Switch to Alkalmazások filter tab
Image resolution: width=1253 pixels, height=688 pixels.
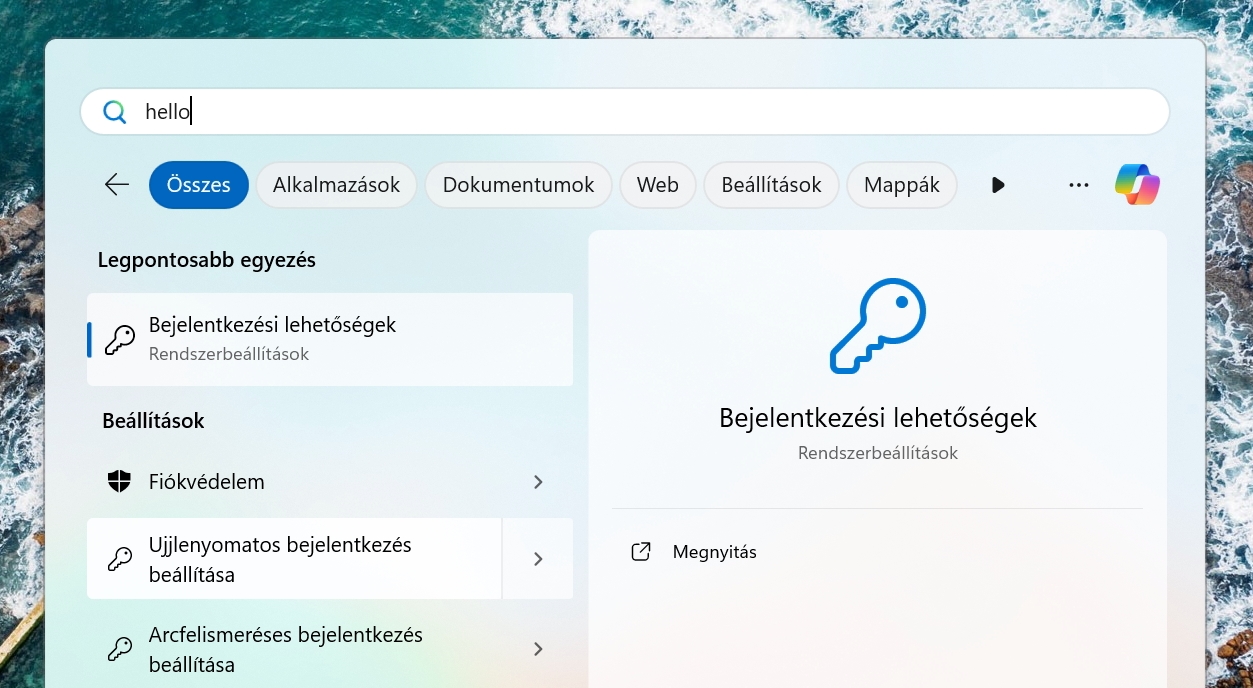(x=336, y=185)
